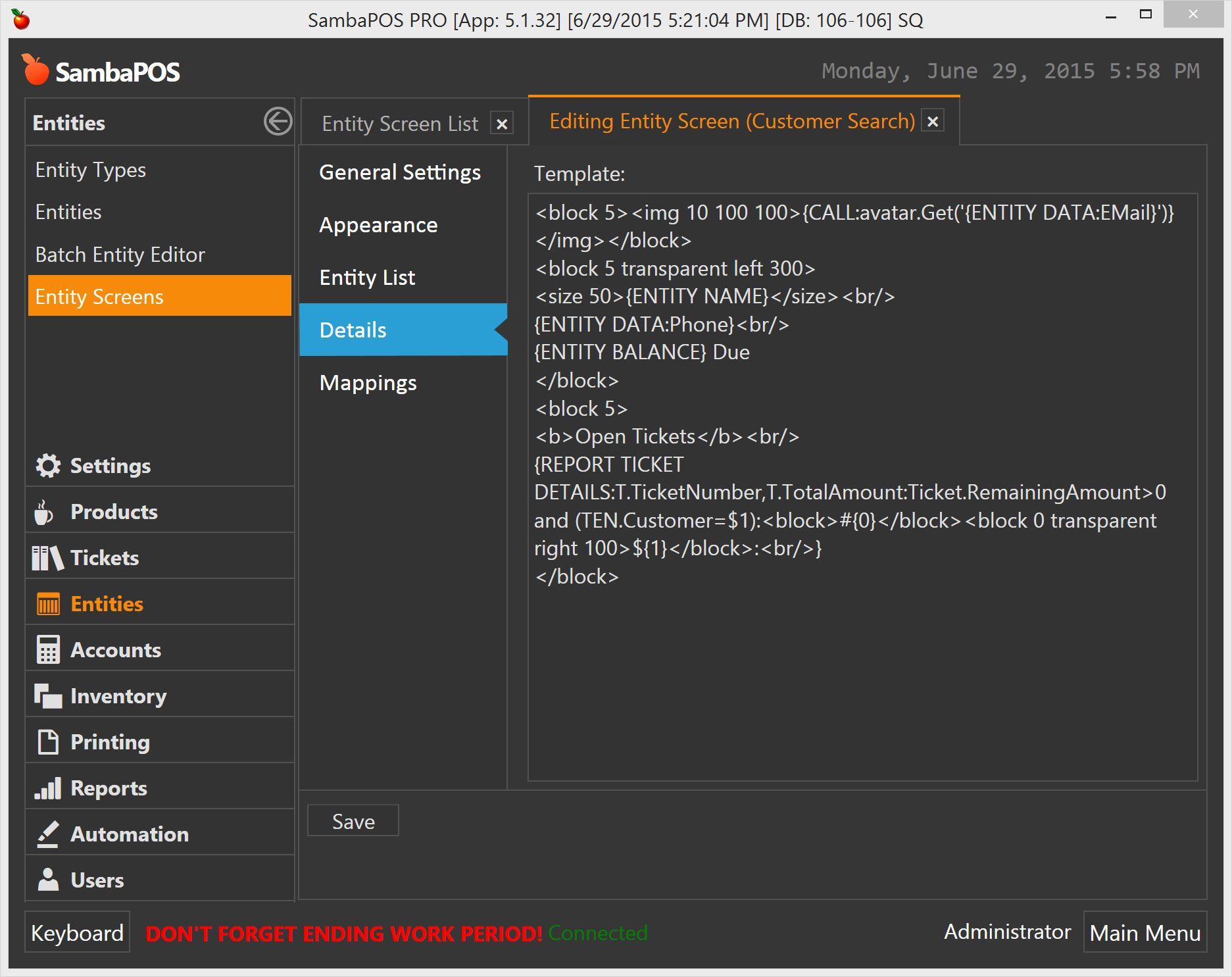Viewport: 1232px width, 977px height.
Task: Open Batch Entity Editor
Action: point(159,255)
